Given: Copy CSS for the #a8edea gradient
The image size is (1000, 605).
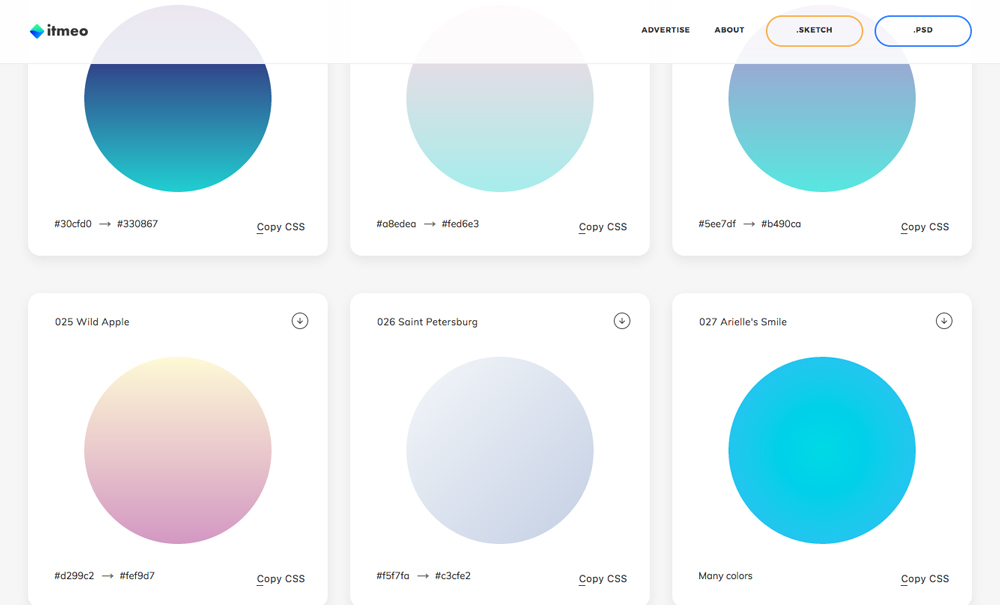Looking at the screenshot, I should [603, 227].
